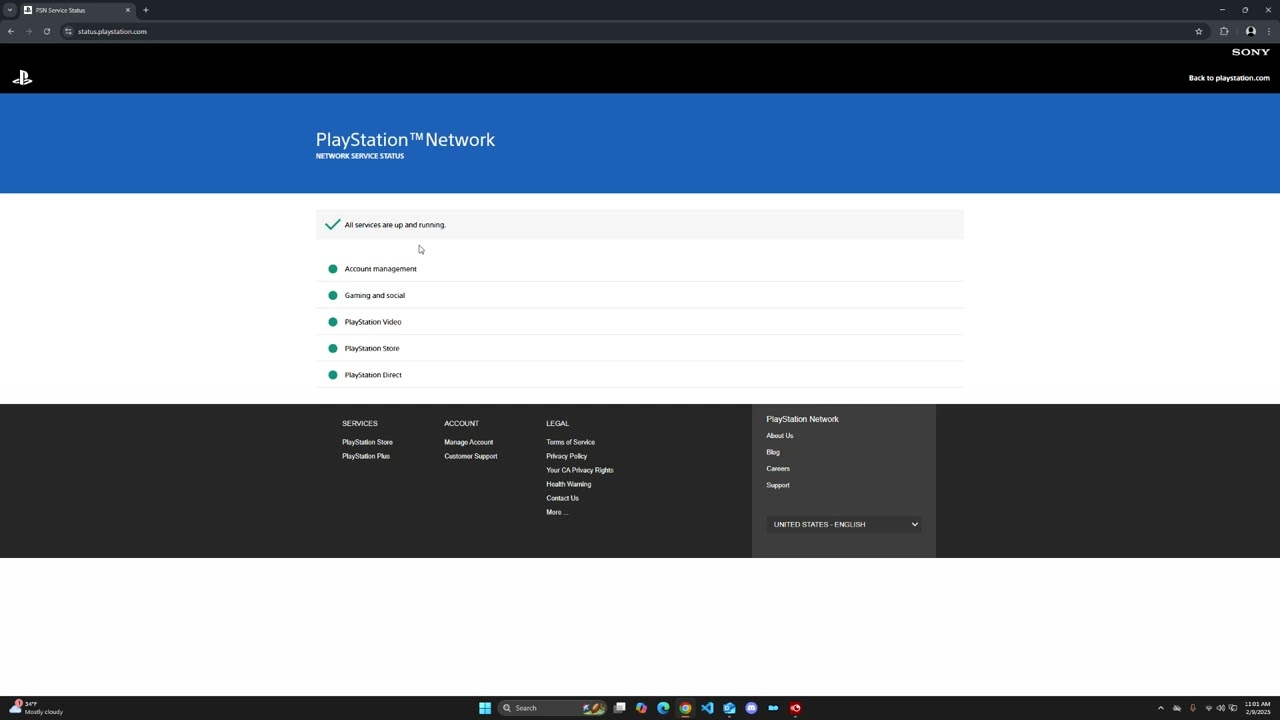Expand the More... legal links
Viewport: 1280px width, 720px height.
click(557, 512)
